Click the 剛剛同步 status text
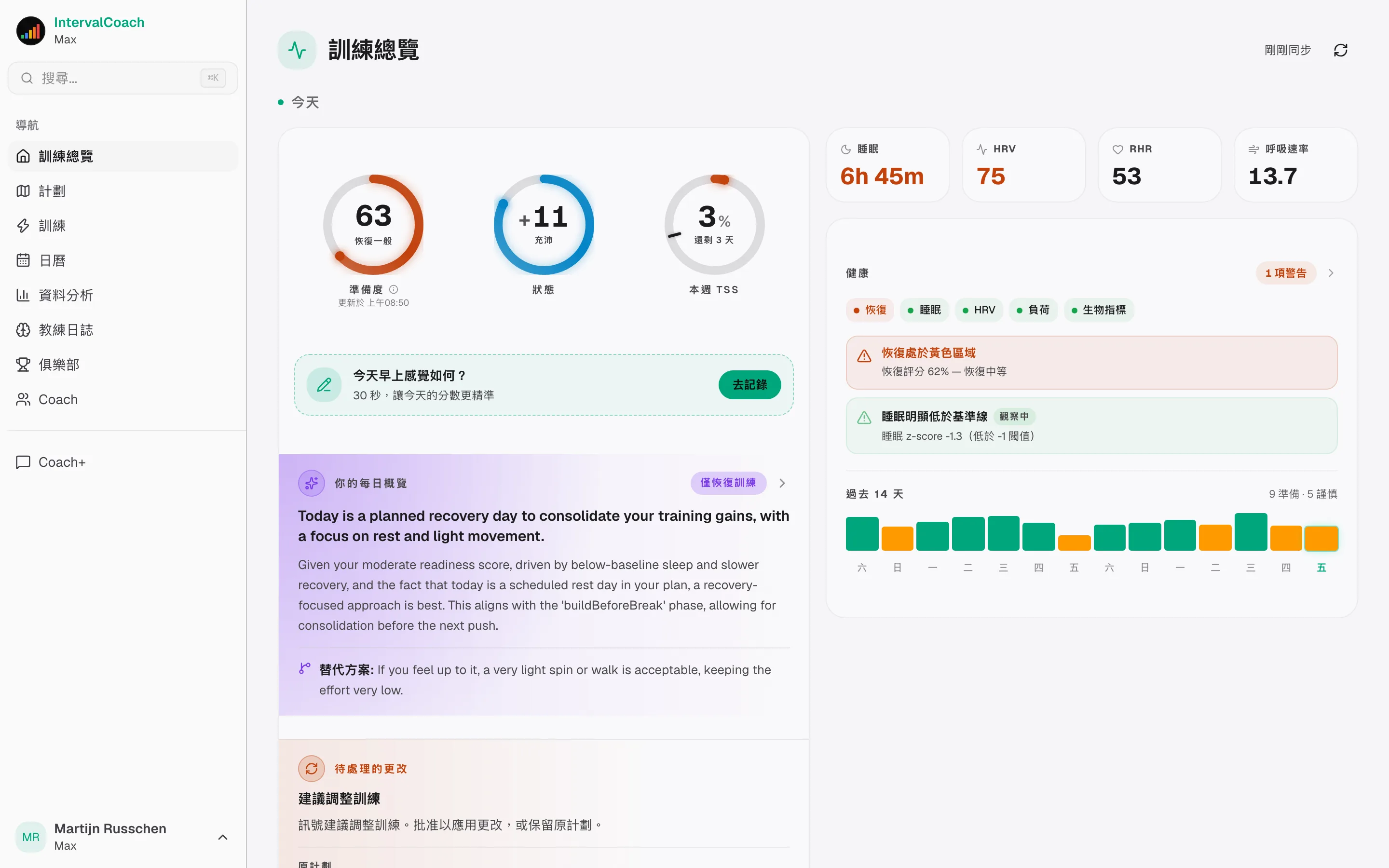The image size is (1389, 868). pyautogui.click(x=1288, y=50)
